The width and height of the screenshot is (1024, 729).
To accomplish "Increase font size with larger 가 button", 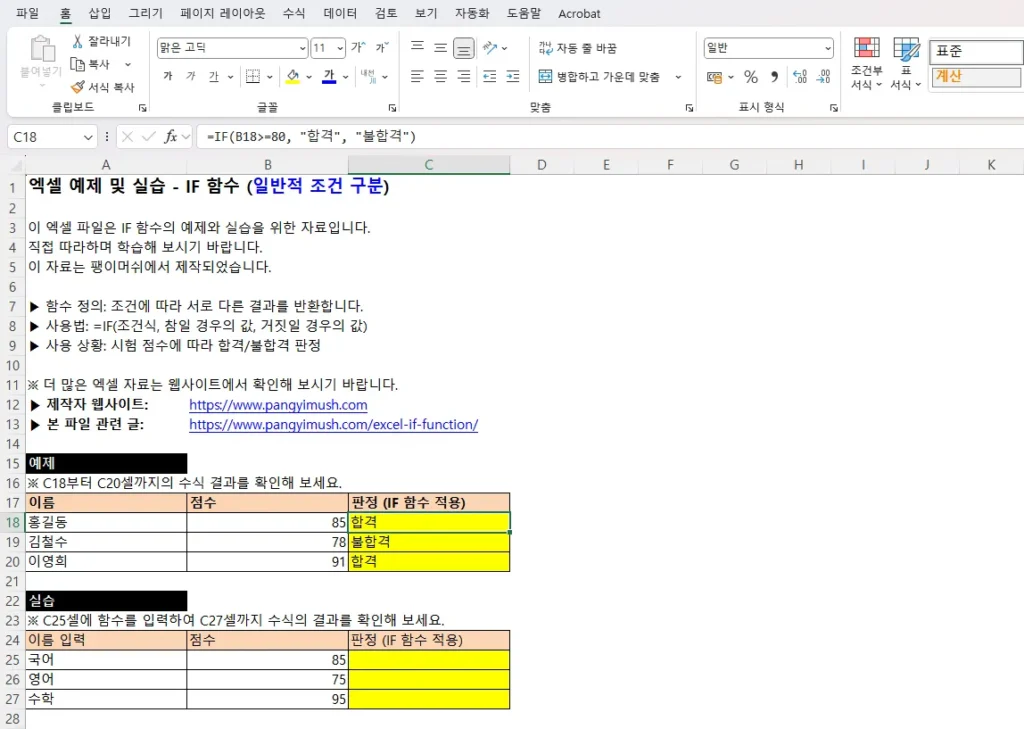I will coord(358,48).
